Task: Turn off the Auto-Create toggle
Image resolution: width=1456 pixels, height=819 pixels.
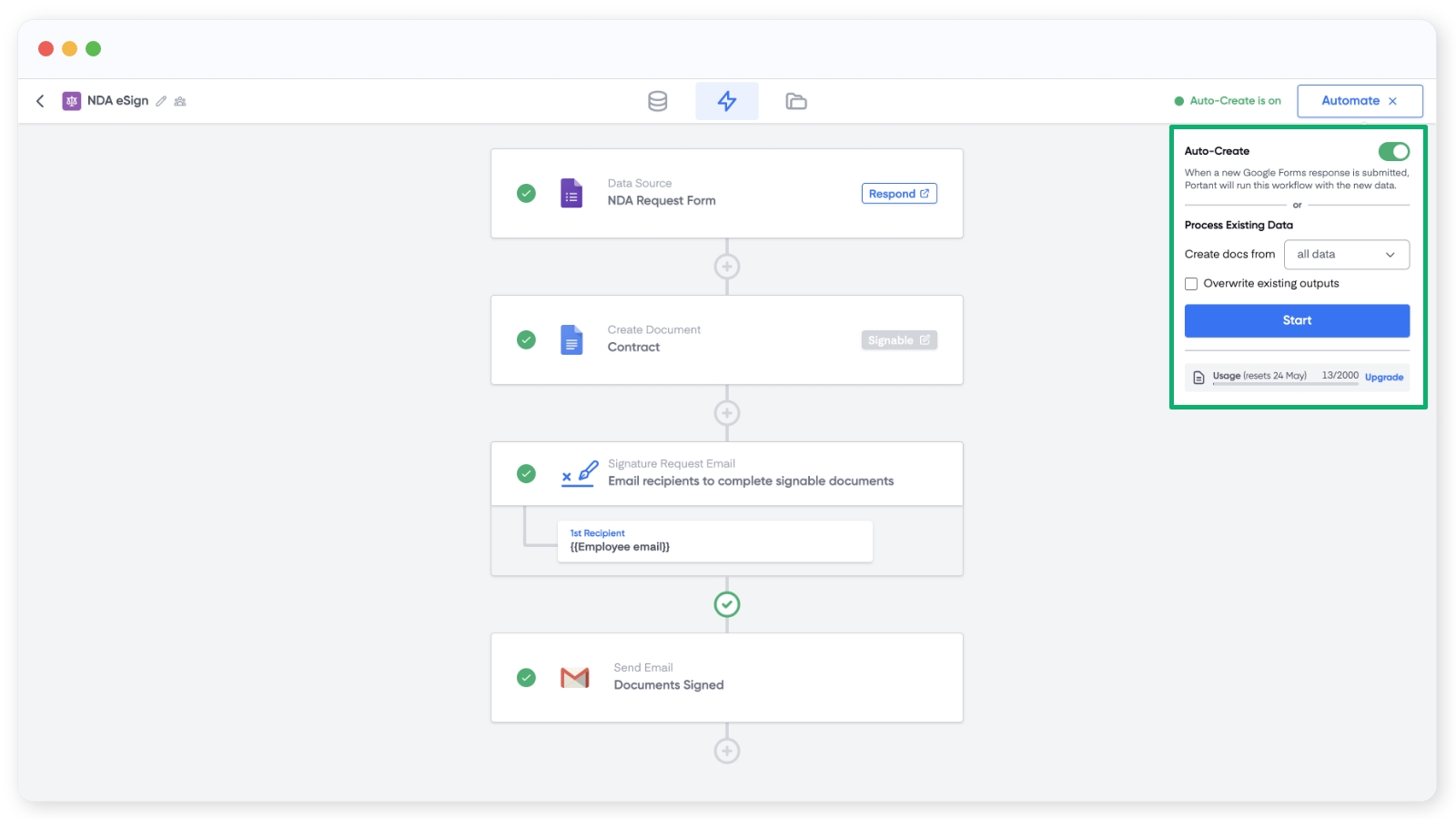Action: tap(1393, 151)
